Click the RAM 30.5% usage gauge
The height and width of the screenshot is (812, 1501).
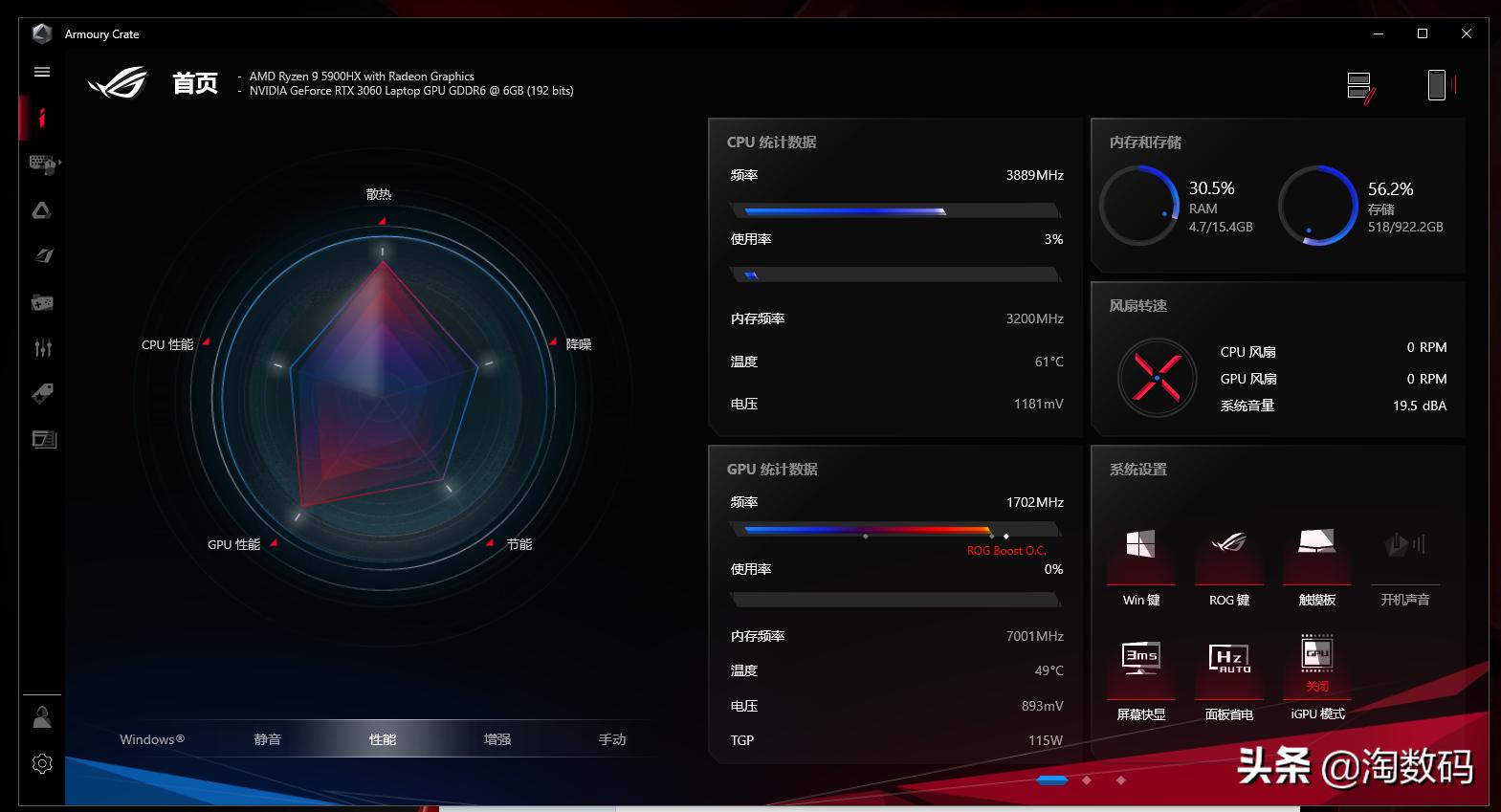(x=1139, y=206)
